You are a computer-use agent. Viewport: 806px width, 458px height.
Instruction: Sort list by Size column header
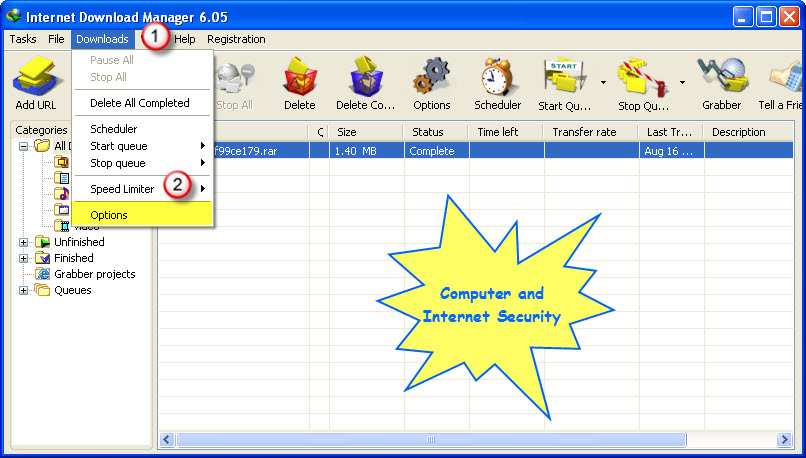pyautogui.click(x=367, y=132)
